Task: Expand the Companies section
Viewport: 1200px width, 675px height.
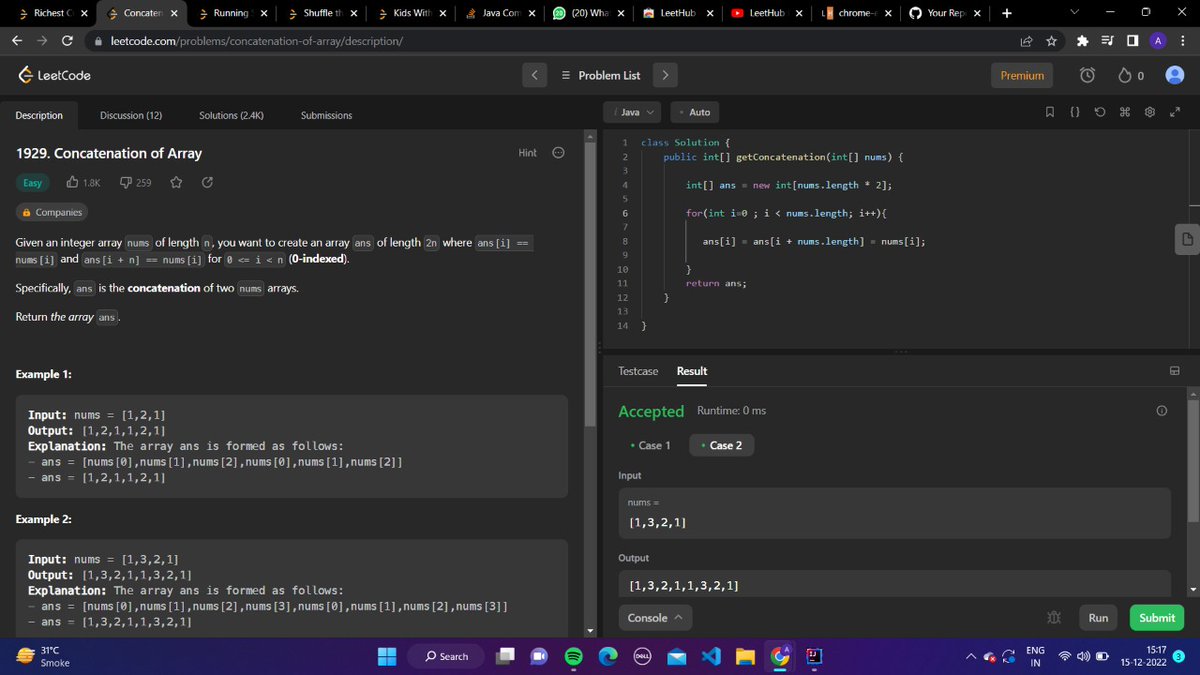Action: coord(52,212)
